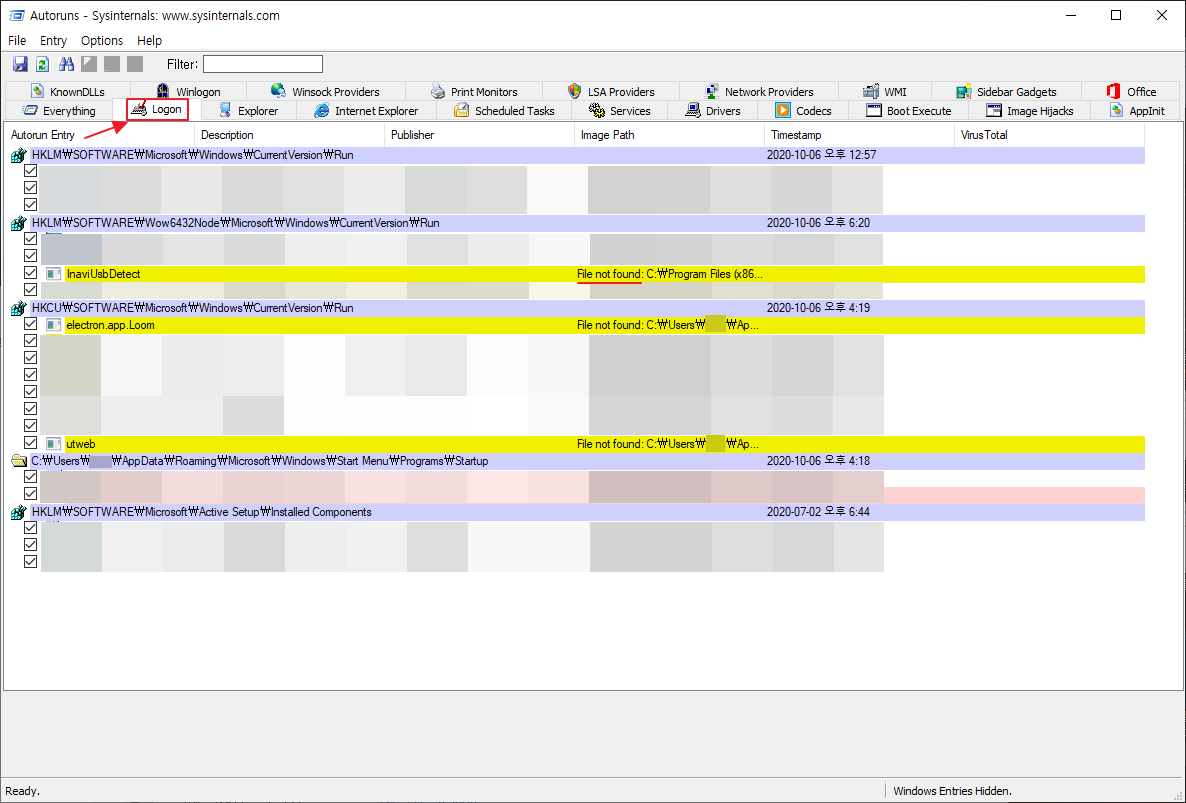Image resolution: width=1186 pixels, height=803 pixels.
Task: Click timestamp '2020-10-06 오후 12:57'
Action: 821,155
